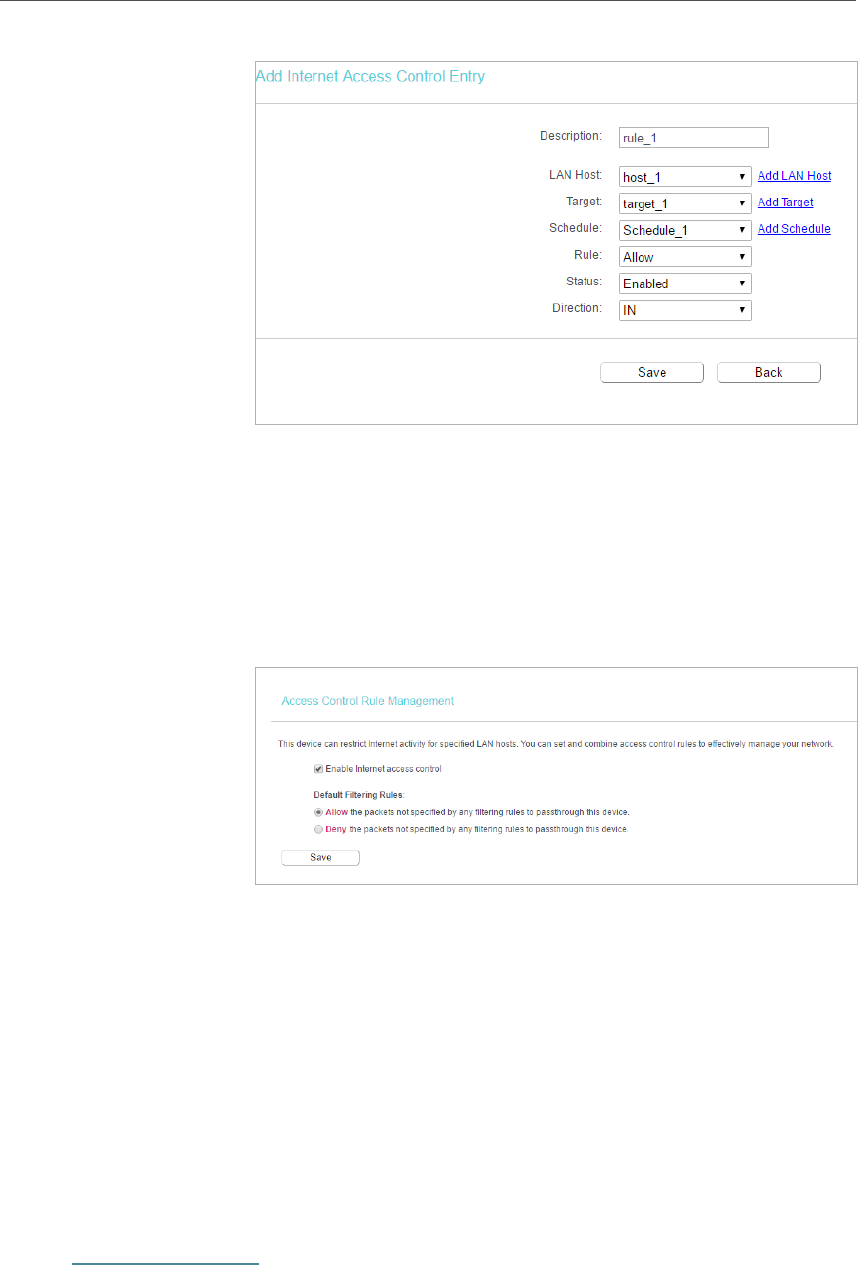This screenshot has height=1265, width=858.
Task: Click the Description input field with rule_1
Action: [x=694, y=138]
